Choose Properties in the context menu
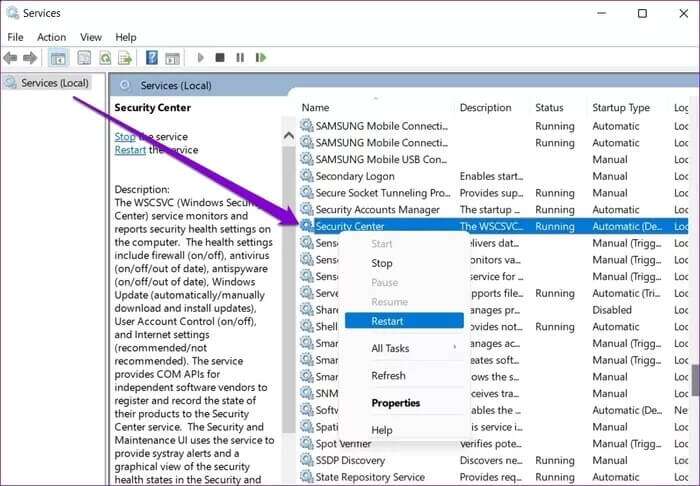Screen dimensions: 700x486 click(x=404, y=403)
